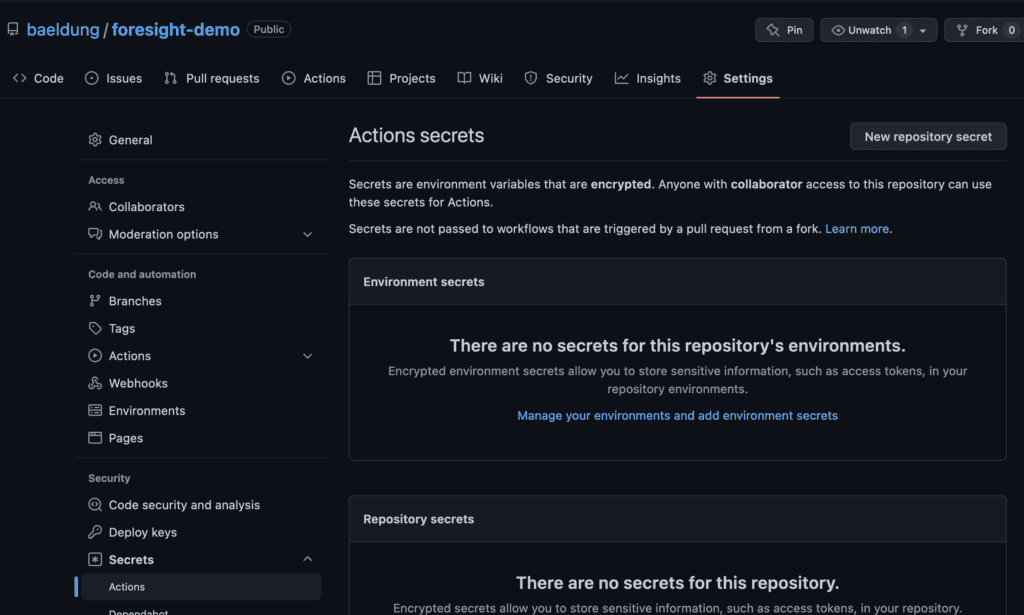Viewport: 1024px width, 615px height.
Task: Open Manage your environments and add environment secrets
Action: 677,416
